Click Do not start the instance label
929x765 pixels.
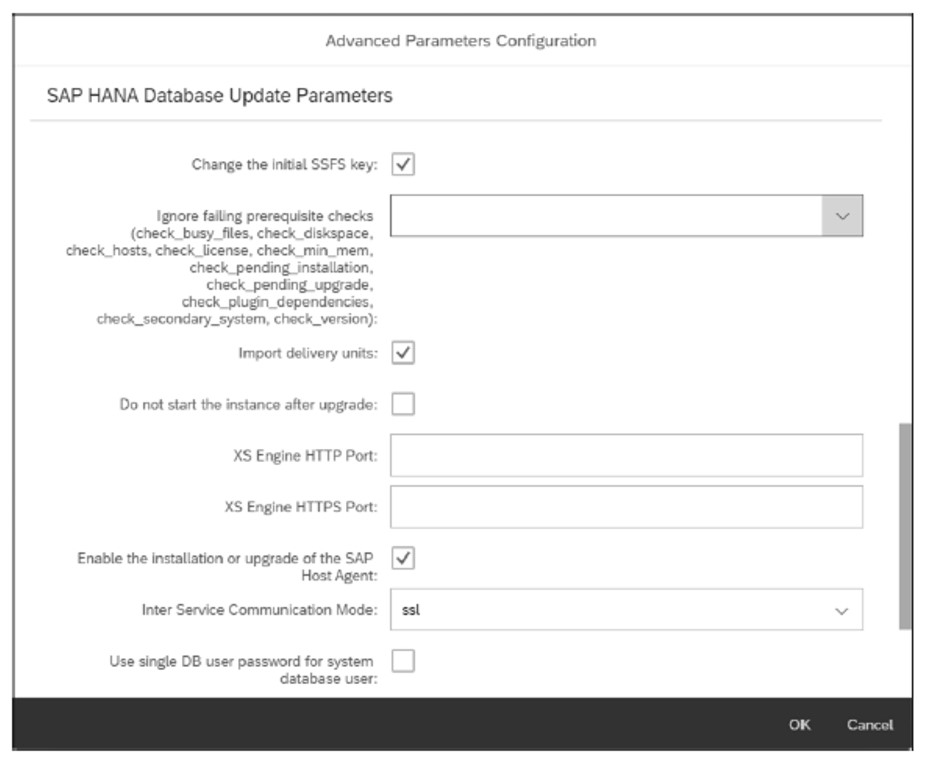click(x=248, y=405)
